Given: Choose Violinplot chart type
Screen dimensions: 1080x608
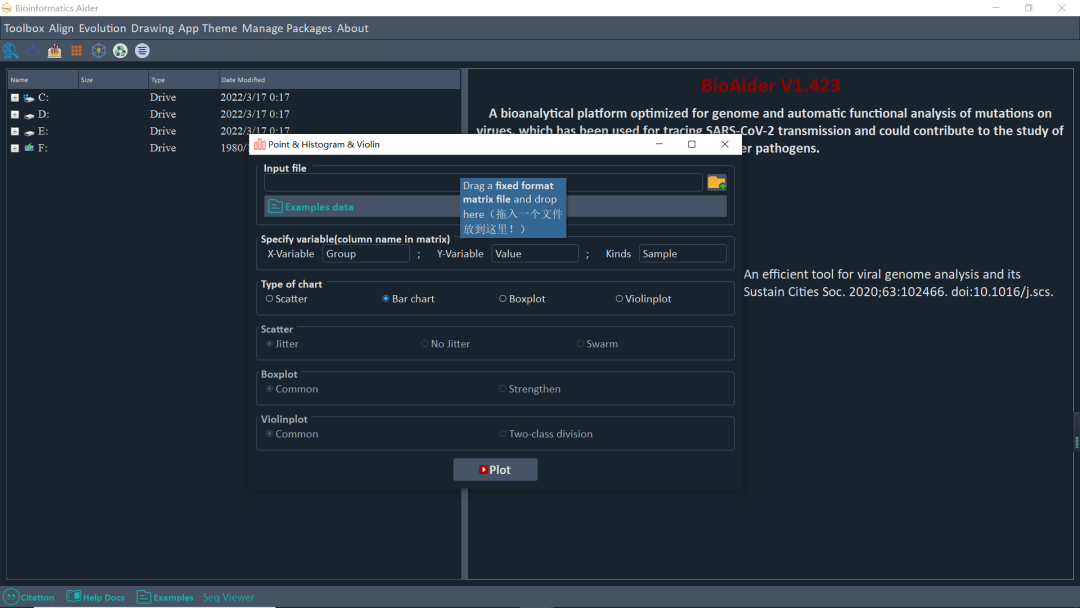Looking at the screenshot, I should tap(643, 299).
